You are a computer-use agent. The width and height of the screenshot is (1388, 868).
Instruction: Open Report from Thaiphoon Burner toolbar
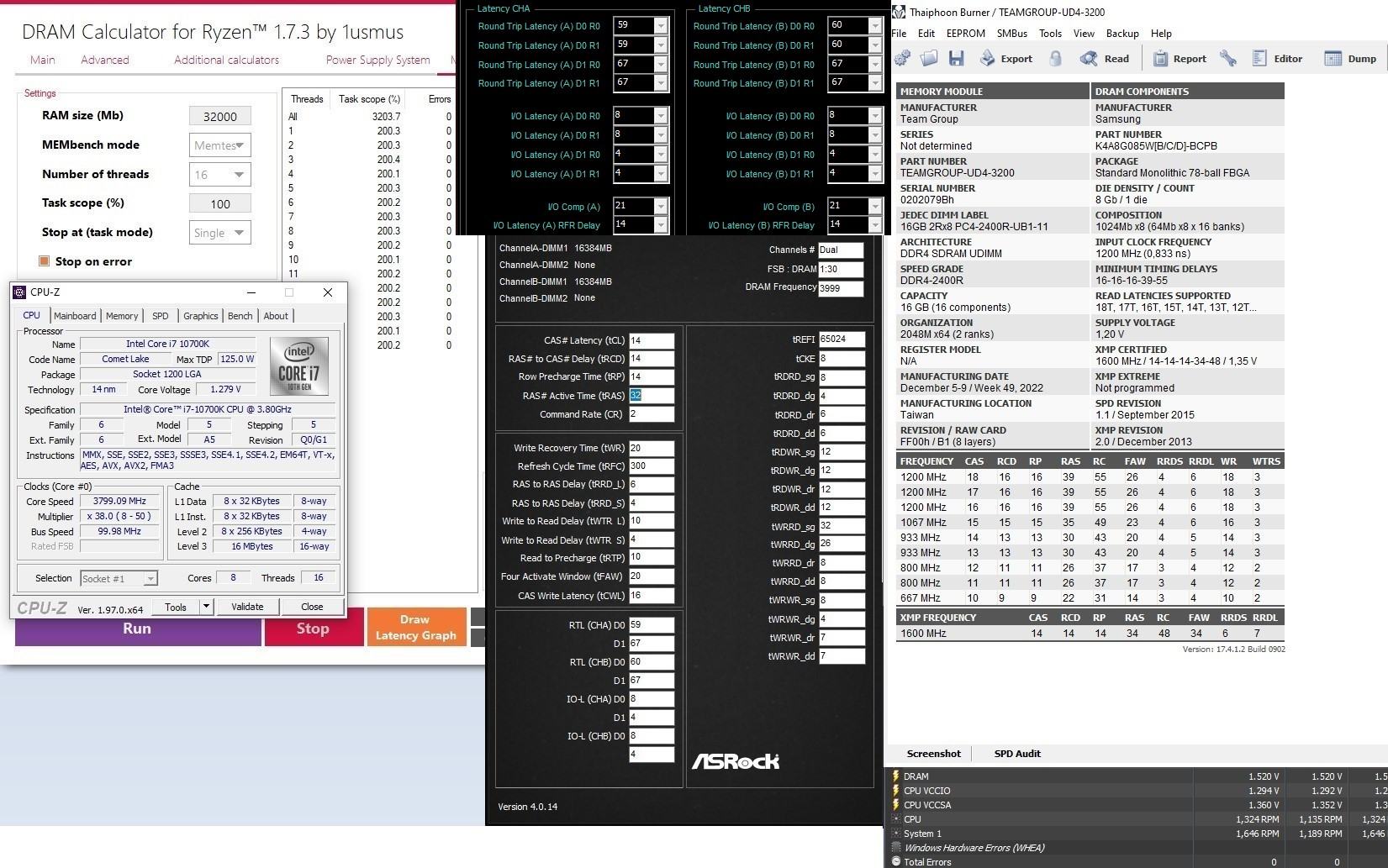[1180, 58]
